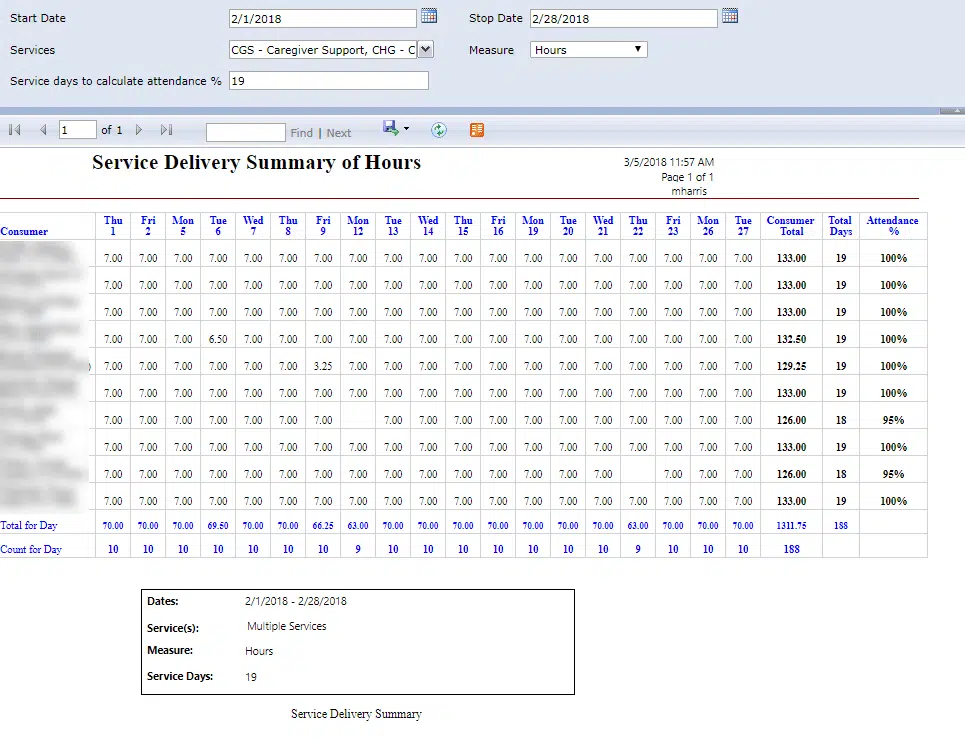Click the Services text field
The height and width of the screenshot is (742, 965).
point(323,49)
